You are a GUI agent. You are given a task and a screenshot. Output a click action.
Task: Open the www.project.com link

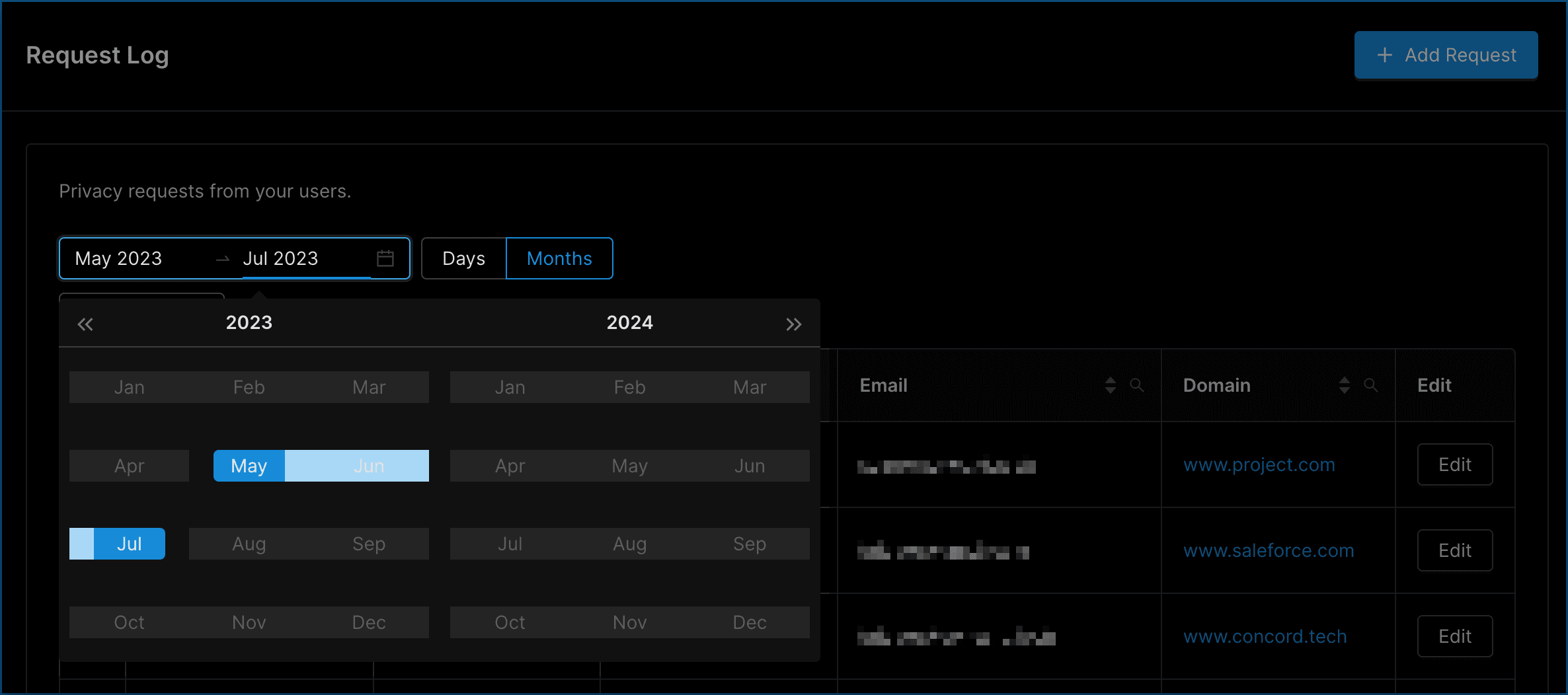click(x=1259, y=464)
